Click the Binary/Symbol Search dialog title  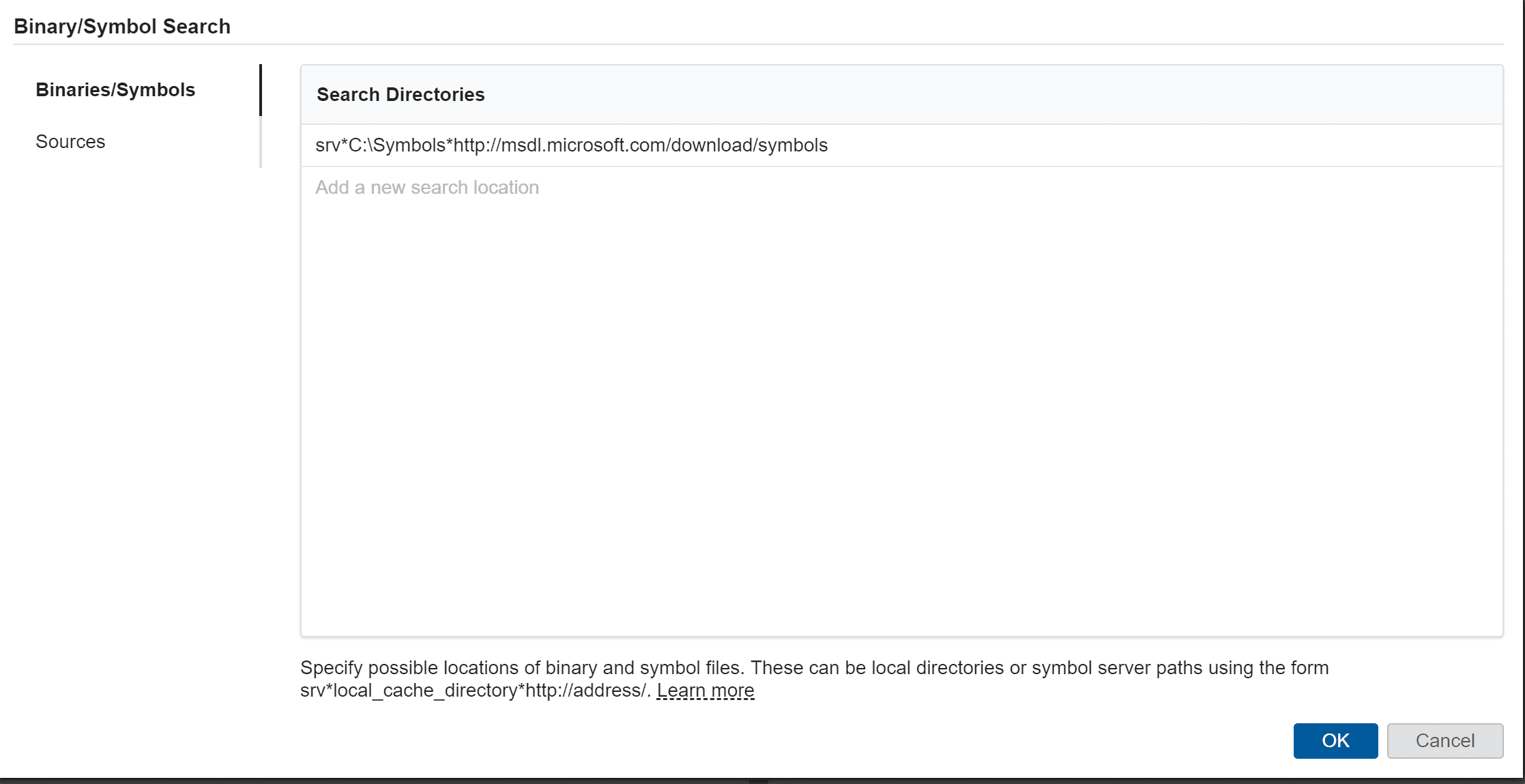[x=122, y=27]
